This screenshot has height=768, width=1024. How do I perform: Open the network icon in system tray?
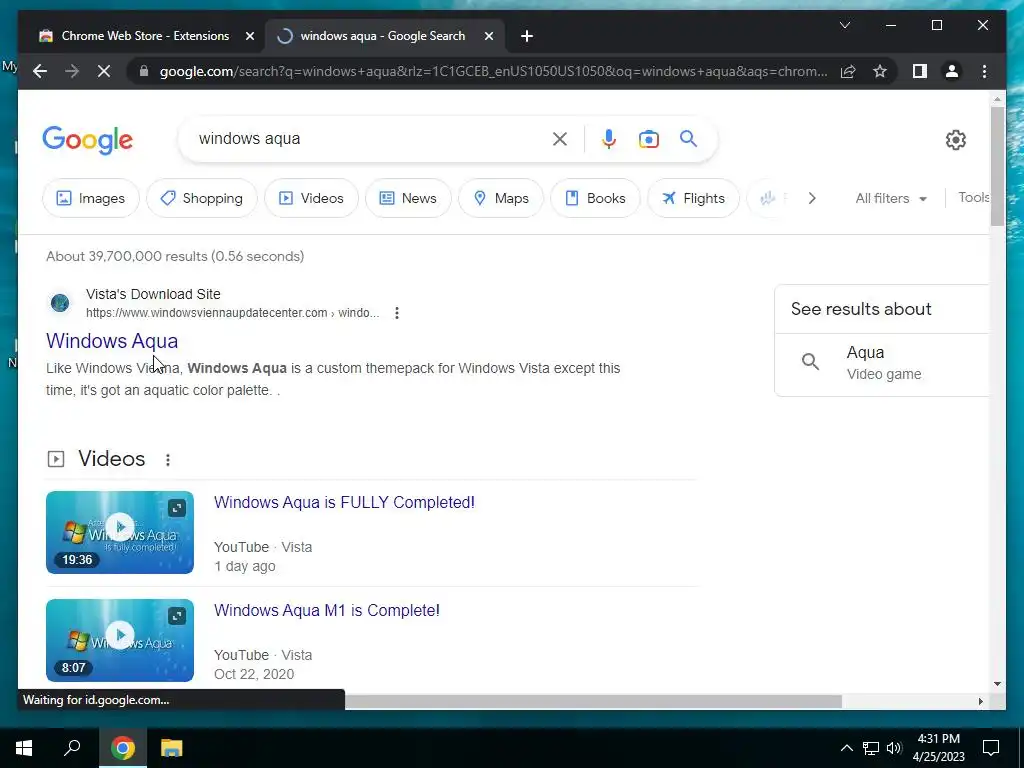click(x=871, y=748)
